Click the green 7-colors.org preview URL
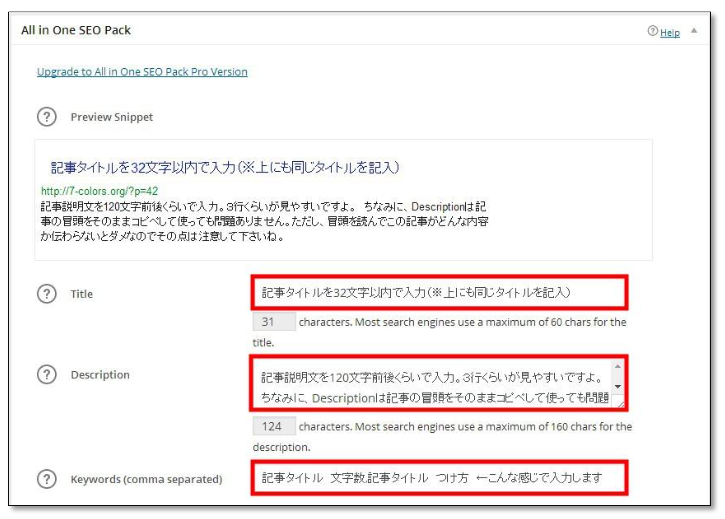The image size is (725, 519). click(99, 191)
